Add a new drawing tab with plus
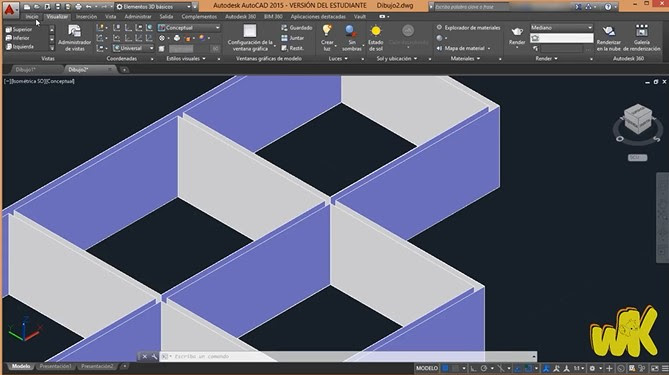This screenshot has height=375, width=669. tap(125, 70)
